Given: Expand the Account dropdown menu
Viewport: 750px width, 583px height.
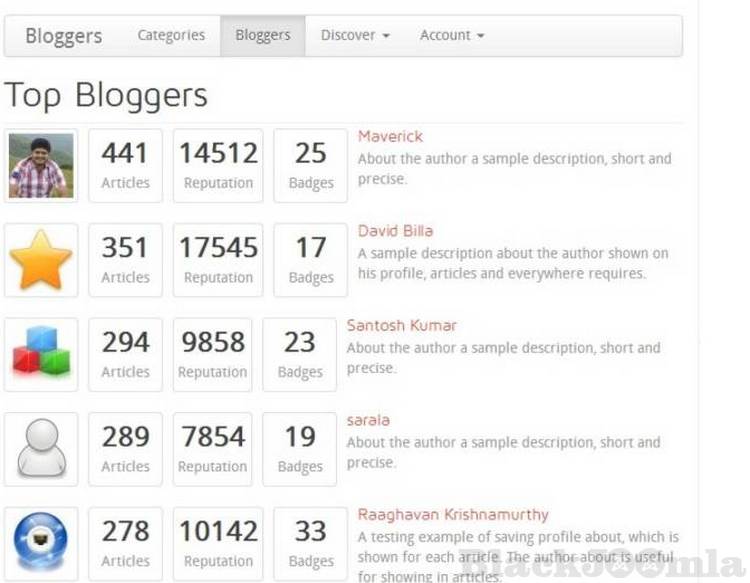Looking at the screenshot, I should point(452,35).
